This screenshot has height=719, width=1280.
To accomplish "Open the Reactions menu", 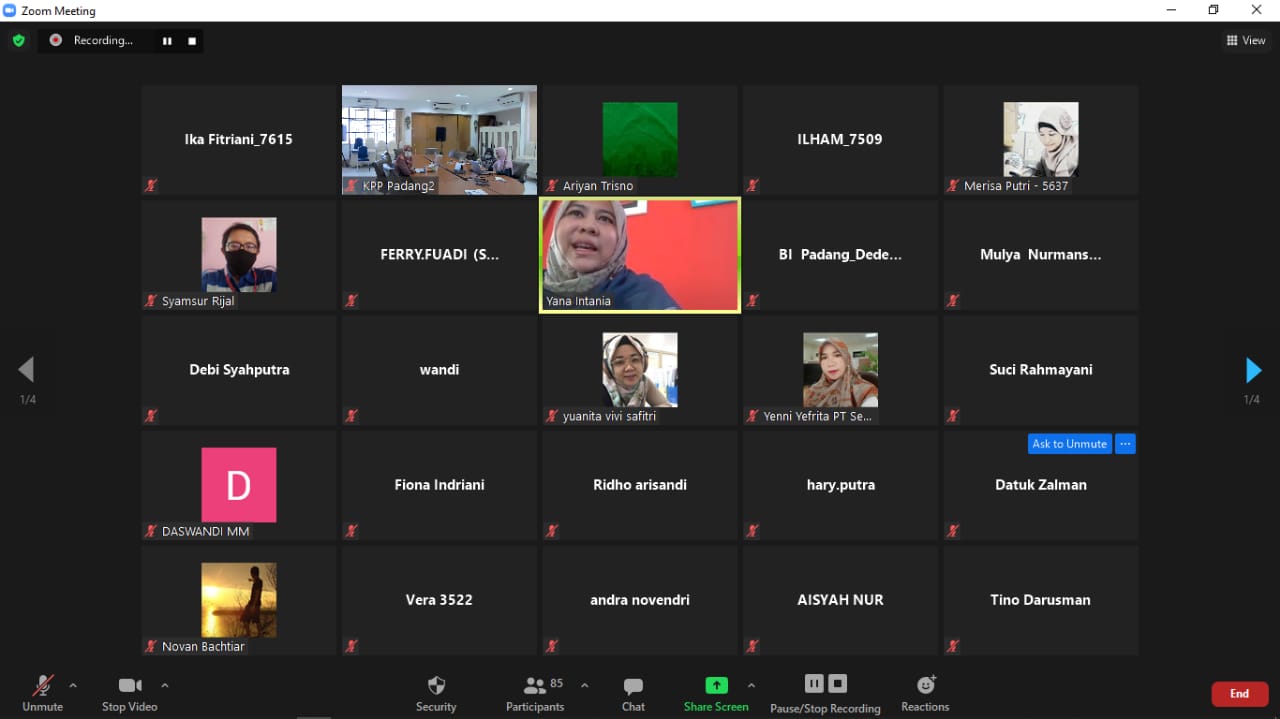I will click(925, 693).
